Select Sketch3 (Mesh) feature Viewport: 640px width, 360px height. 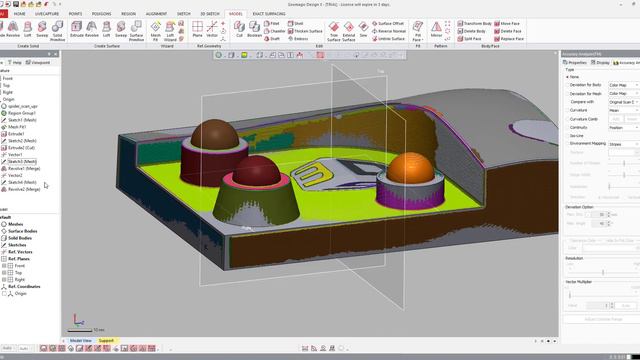(x=22, y=162)
